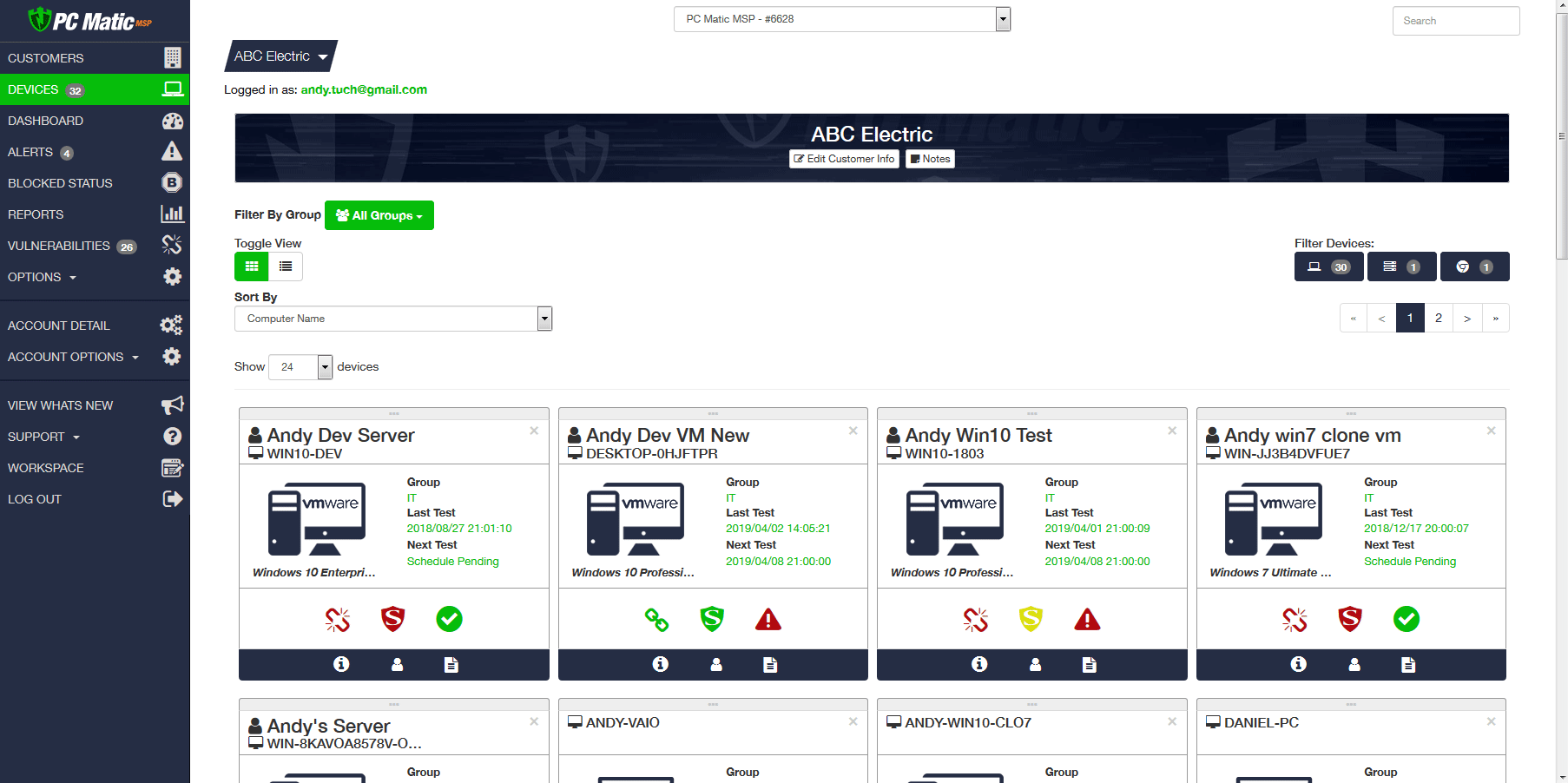
Task: Click the VMware thumbnail on Andy Dev VM New
Action: click(636, 519)
